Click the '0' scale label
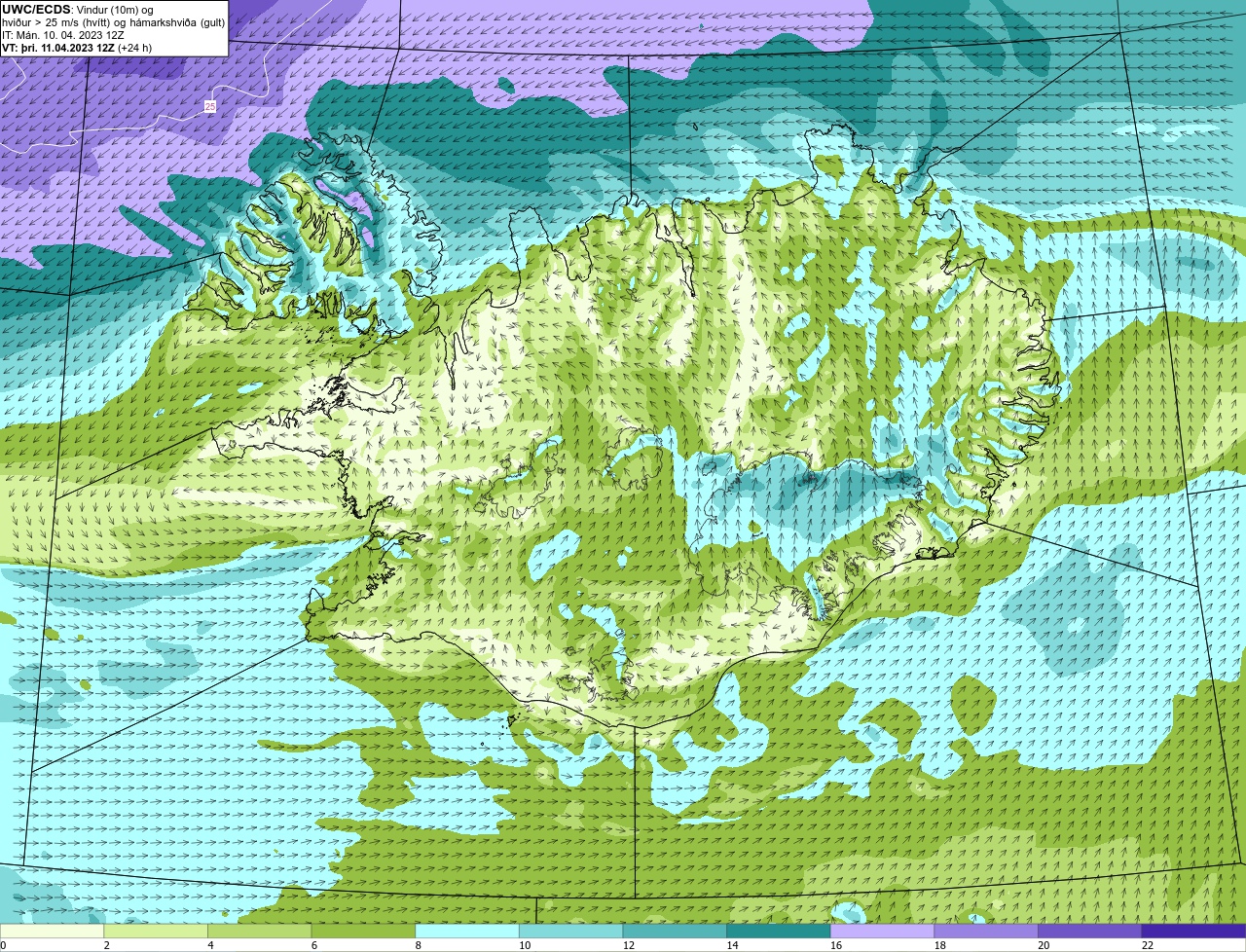 click(x=3, y=945)
